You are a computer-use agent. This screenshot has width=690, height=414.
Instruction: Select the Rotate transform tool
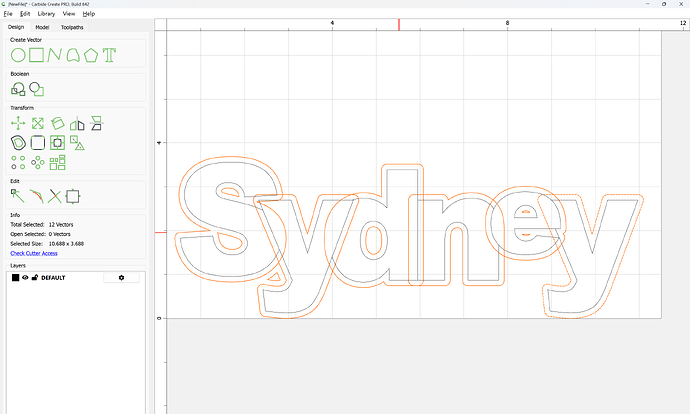coord(57,123)
